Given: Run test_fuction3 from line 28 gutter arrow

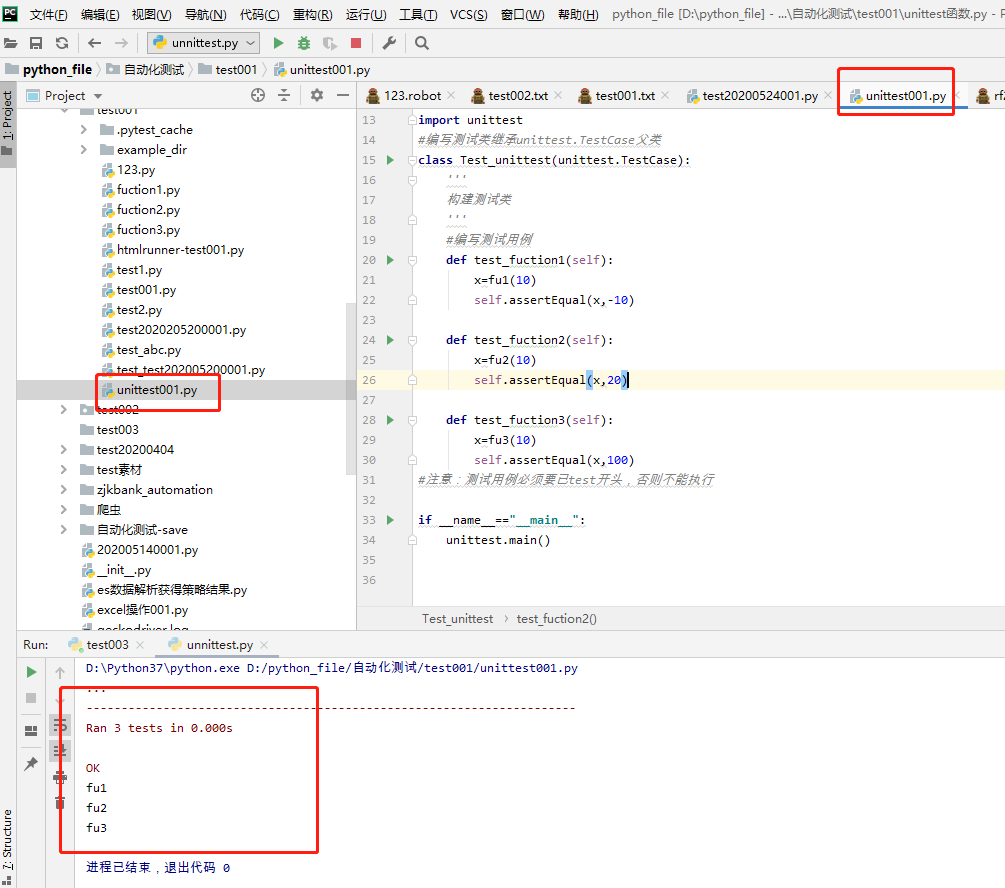Looking at the screenshot, I should 390,420.
